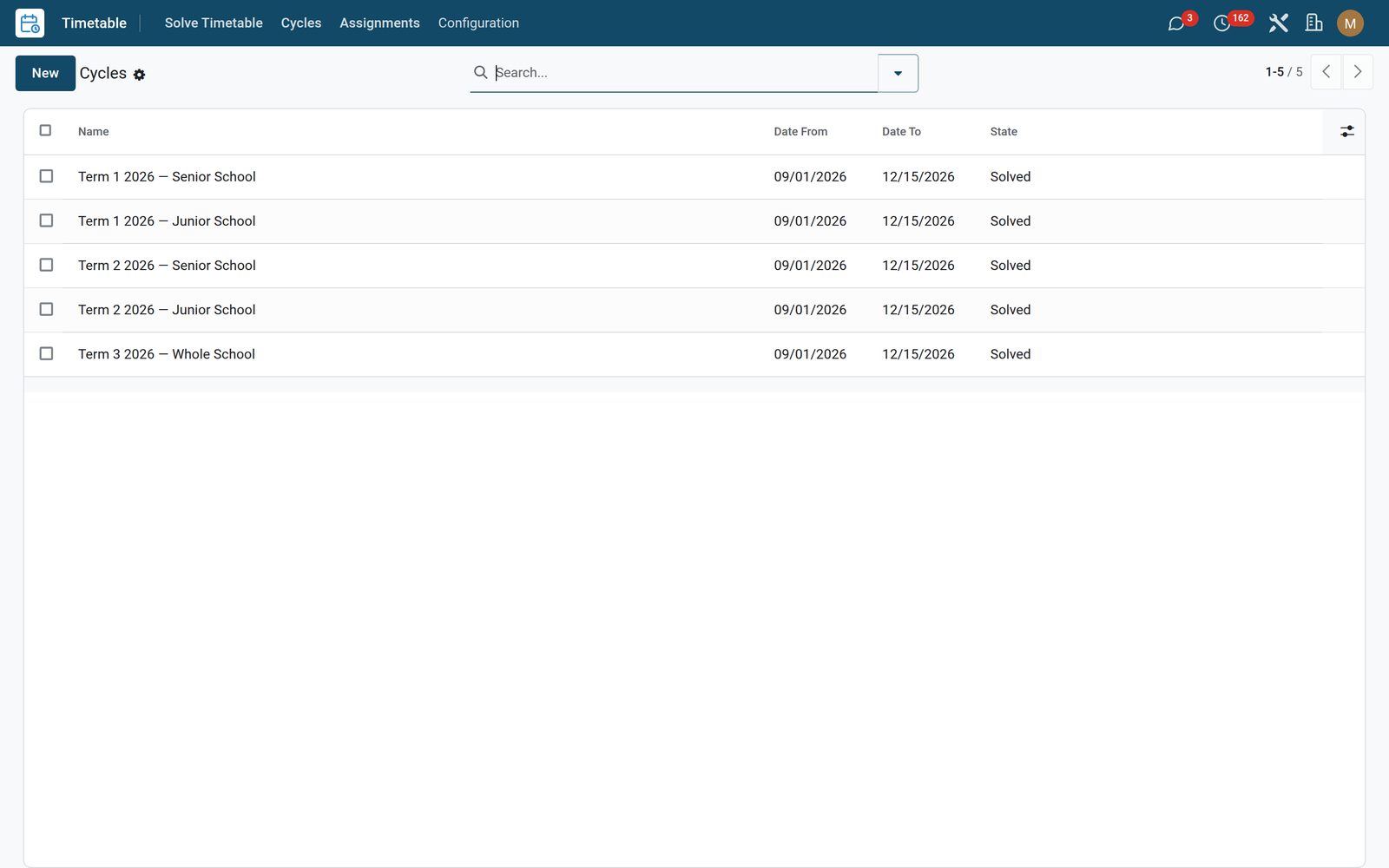
Task: Check the Term 3 2026 Whole School row
Action: (x=46, y=353)
